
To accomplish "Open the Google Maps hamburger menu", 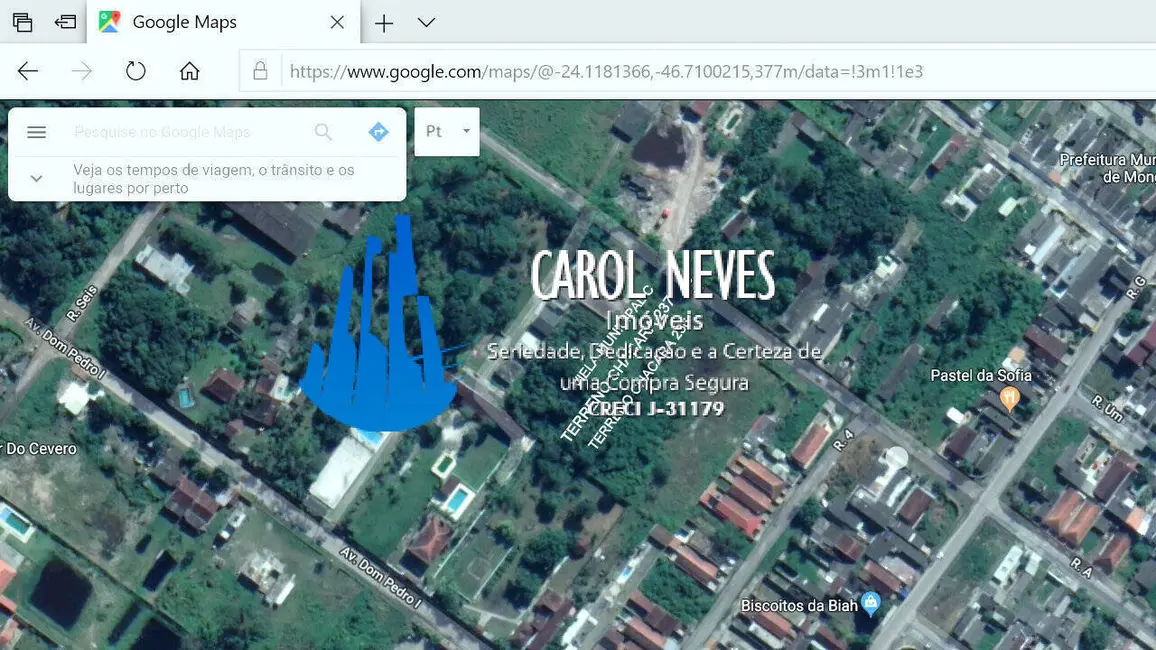I will tap(36, 131).
